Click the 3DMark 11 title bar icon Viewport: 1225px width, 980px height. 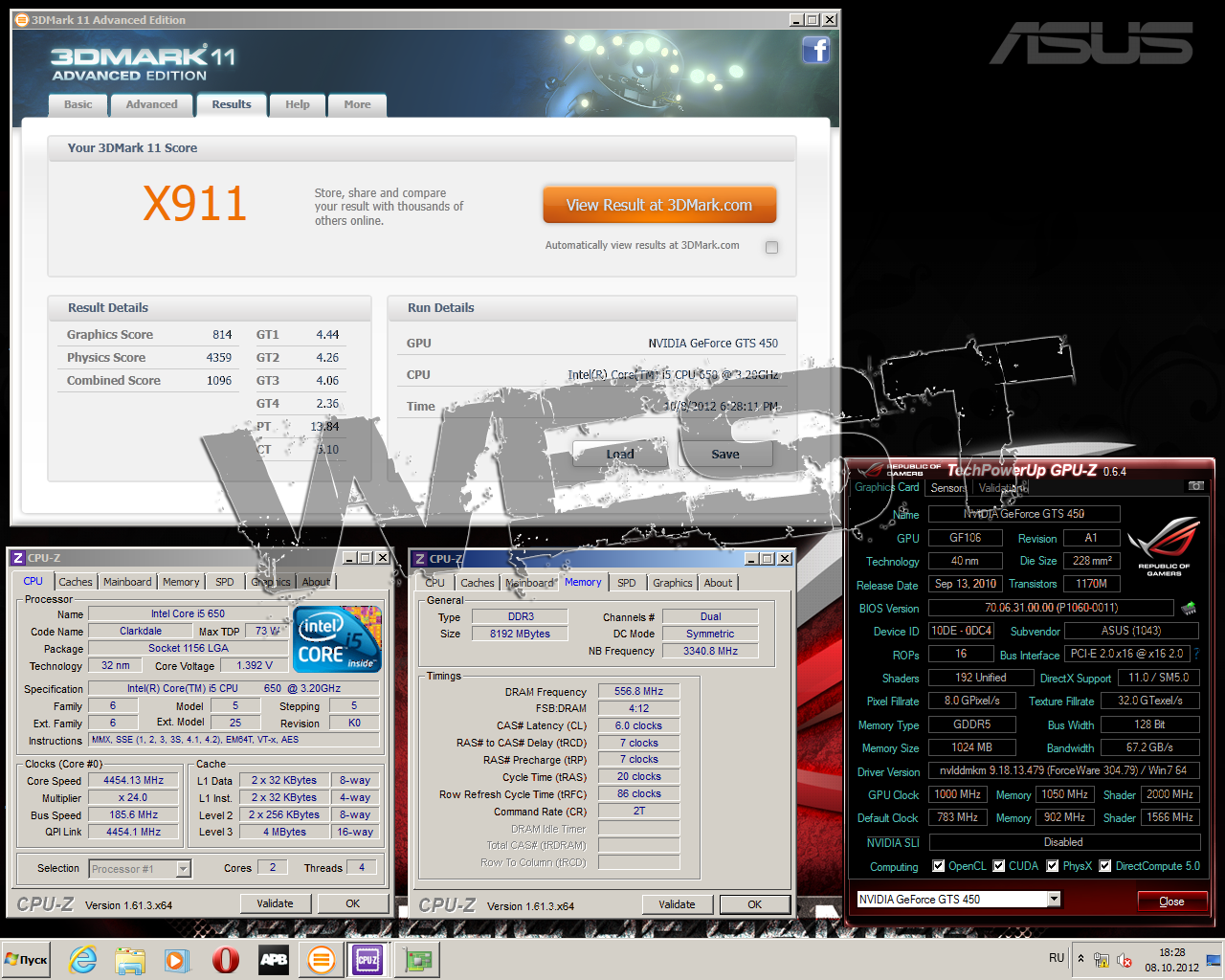22,19
